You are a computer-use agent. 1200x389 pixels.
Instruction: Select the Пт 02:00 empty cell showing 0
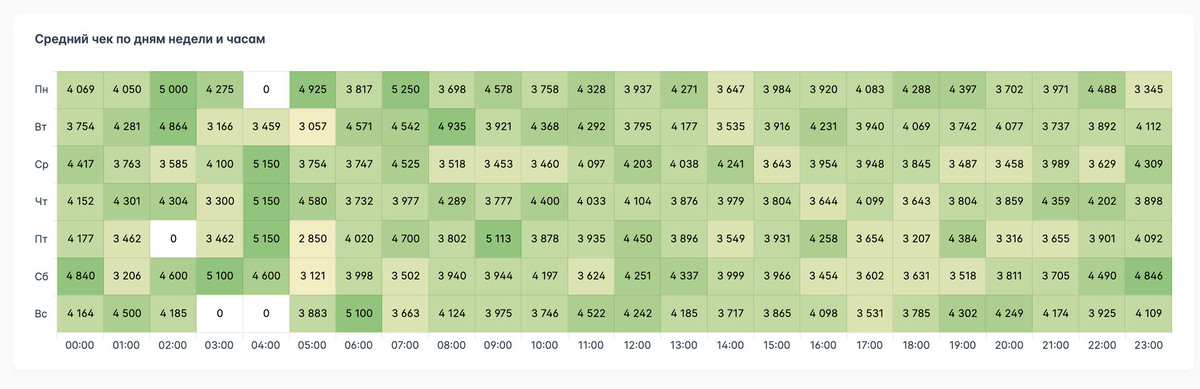pos(173,238)
